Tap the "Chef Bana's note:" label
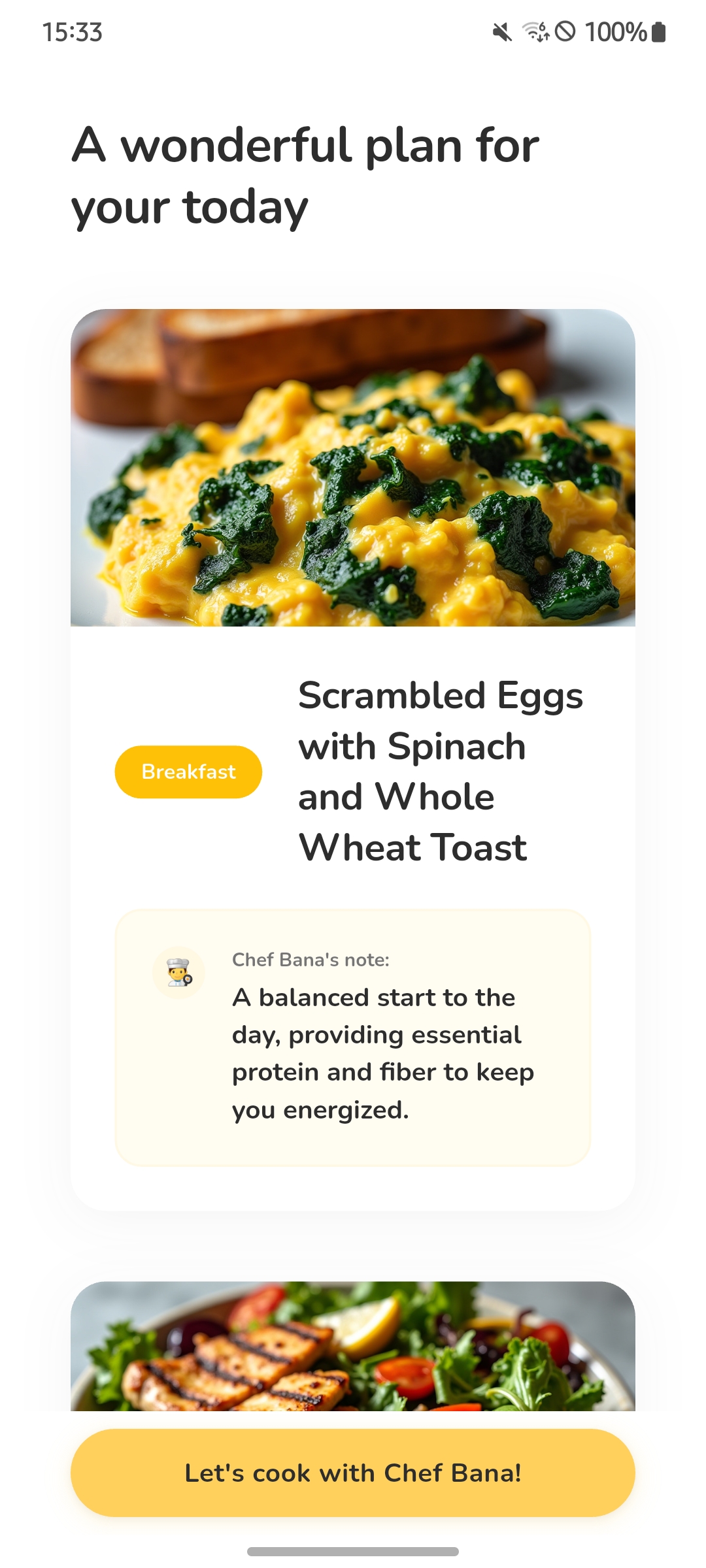The image size is (706, 1568). click(311, 960)
